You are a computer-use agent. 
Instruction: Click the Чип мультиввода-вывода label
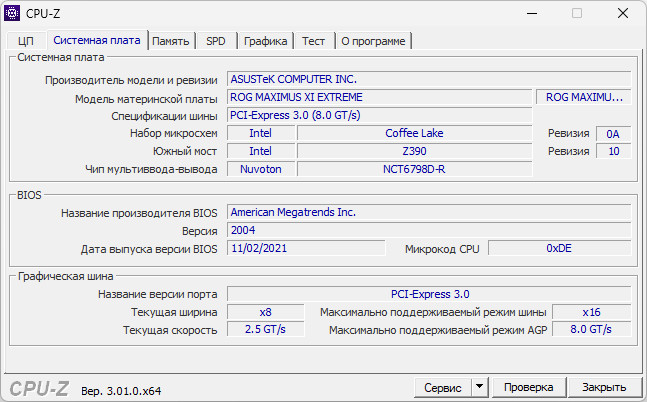pos(151,170)
